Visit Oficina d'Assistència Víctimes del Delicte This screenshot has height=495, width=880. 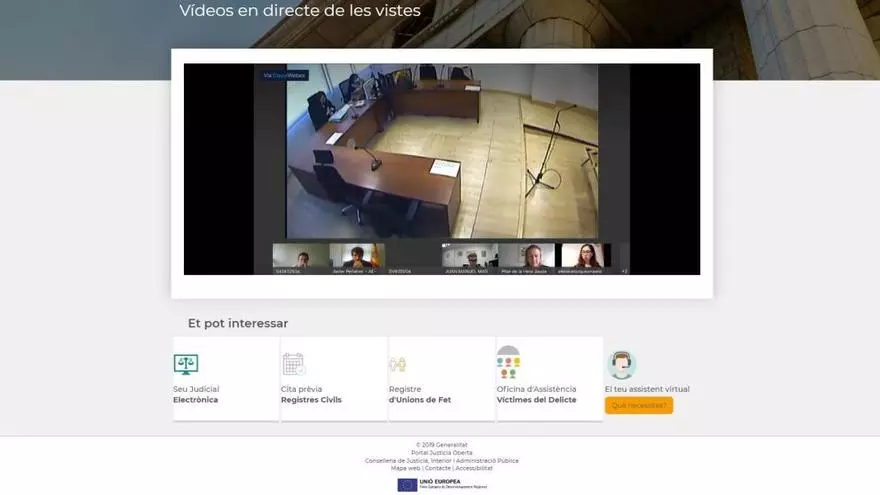pos(536,394)
